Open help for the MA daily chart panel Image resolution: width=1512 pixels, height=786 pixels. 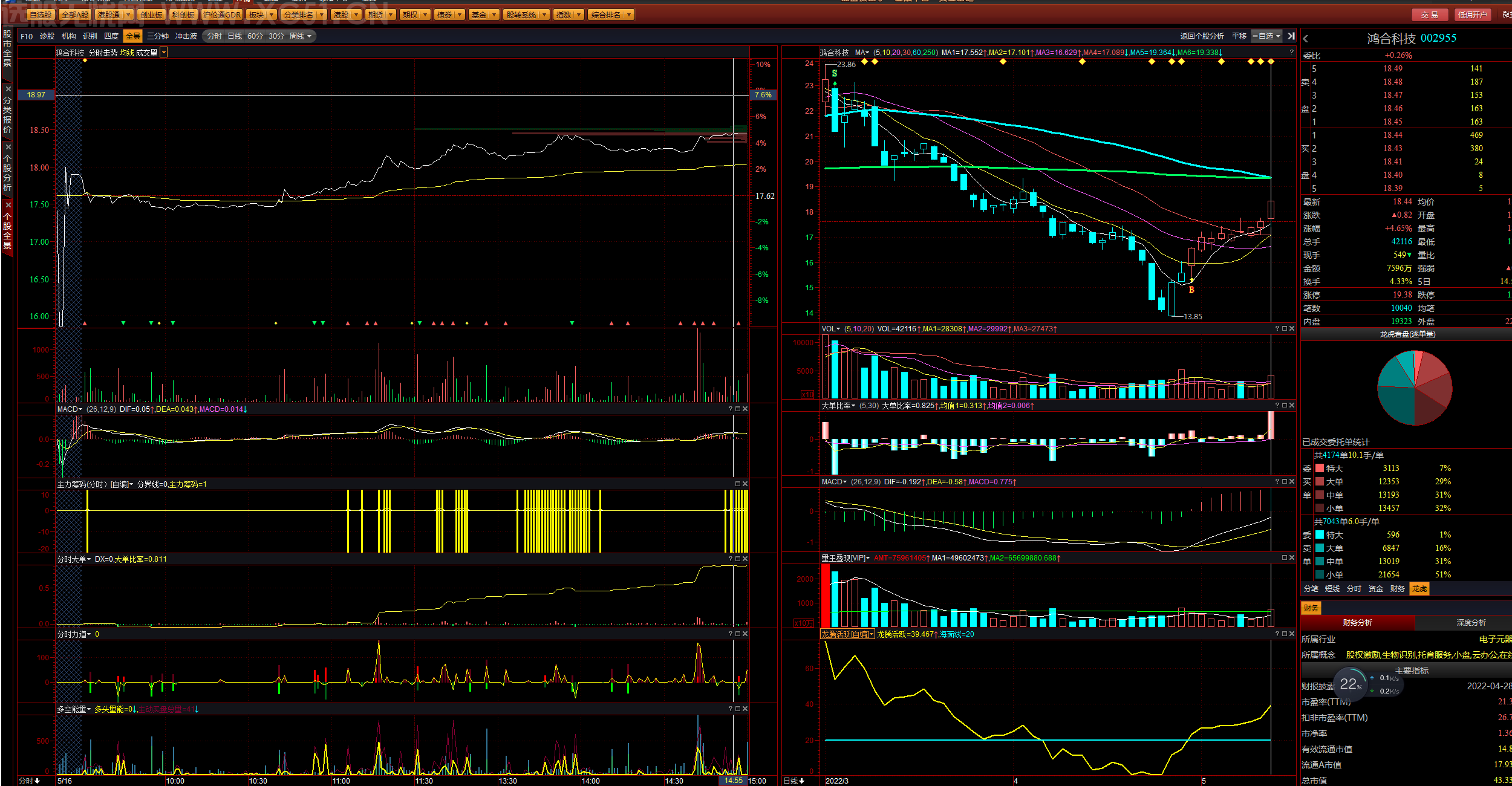pos(1291,53)
